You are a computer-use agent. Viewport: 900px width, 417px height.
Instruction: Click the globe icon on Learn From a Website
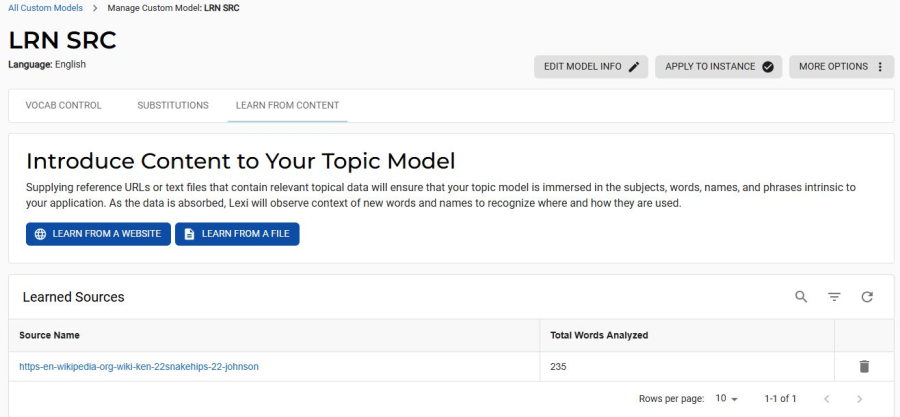[x=40, y=234]
